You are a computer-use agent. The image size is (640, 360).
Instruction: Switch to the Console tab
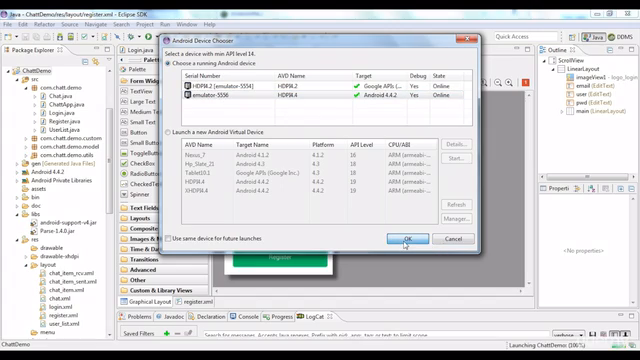point(244,316)
